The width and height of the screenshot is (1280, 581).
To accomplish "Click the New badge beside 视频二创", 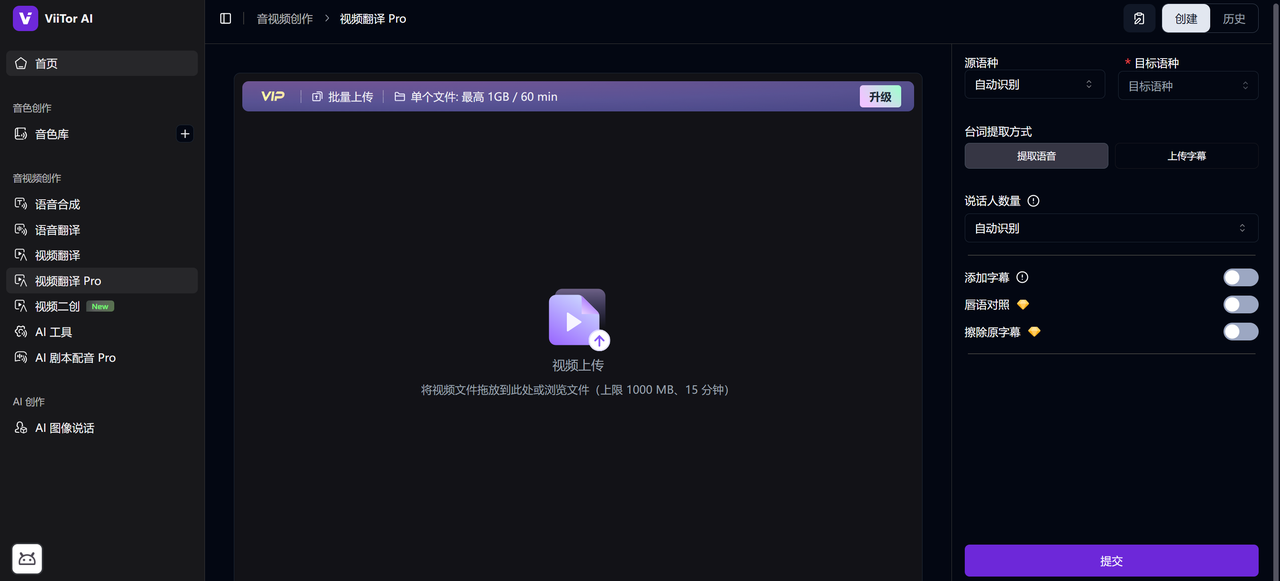I will click(99, 307).
